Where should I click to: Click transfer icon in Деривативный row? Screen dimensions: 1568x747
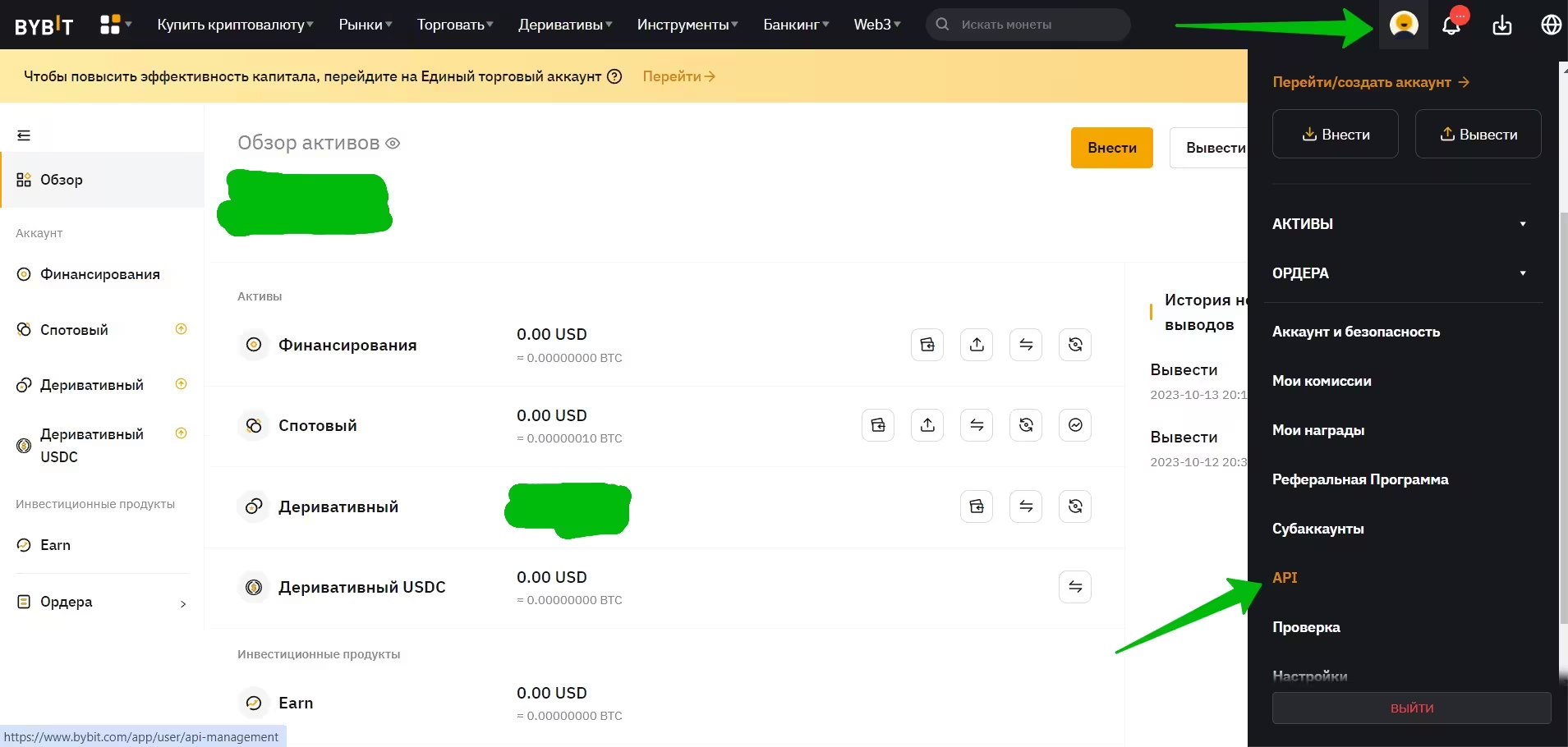[x=1026, y=506]
